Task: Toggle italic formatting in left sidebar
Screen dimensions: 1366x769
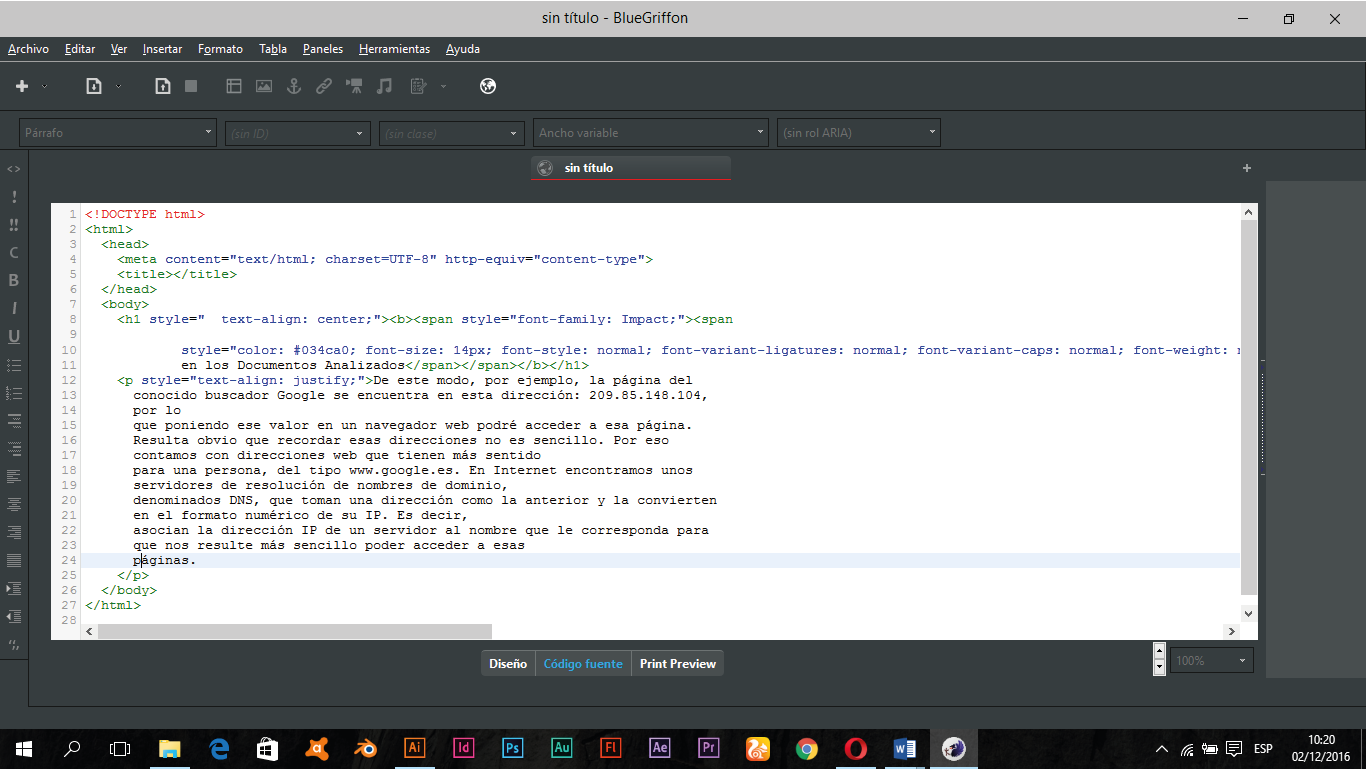Action: click(14, 308)
